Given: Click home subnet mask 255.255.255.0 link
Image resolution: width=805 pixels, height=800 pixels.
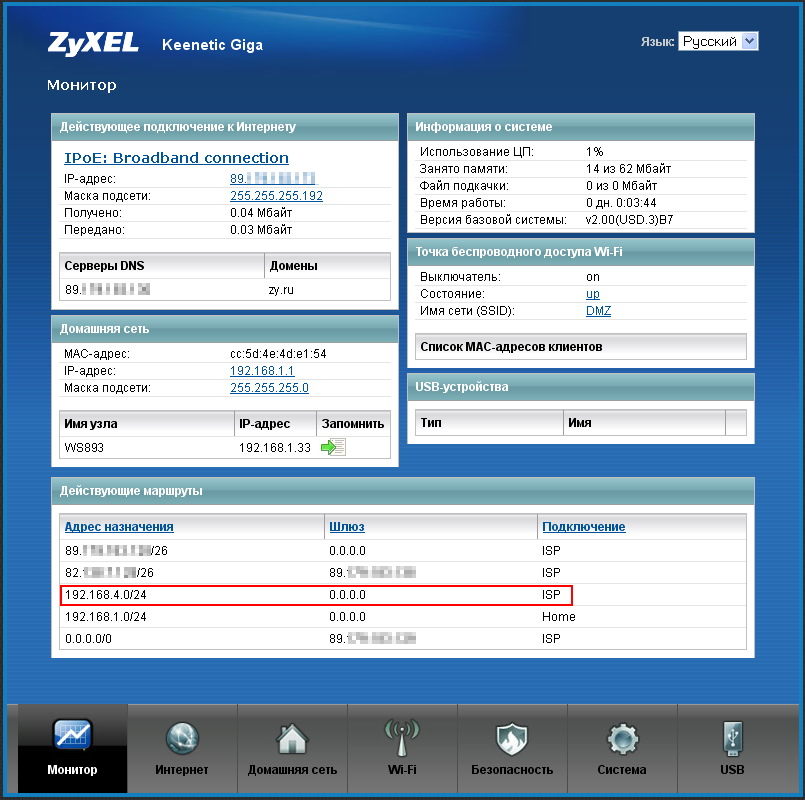Looking at the screenshot, I should tap(269, 388).
